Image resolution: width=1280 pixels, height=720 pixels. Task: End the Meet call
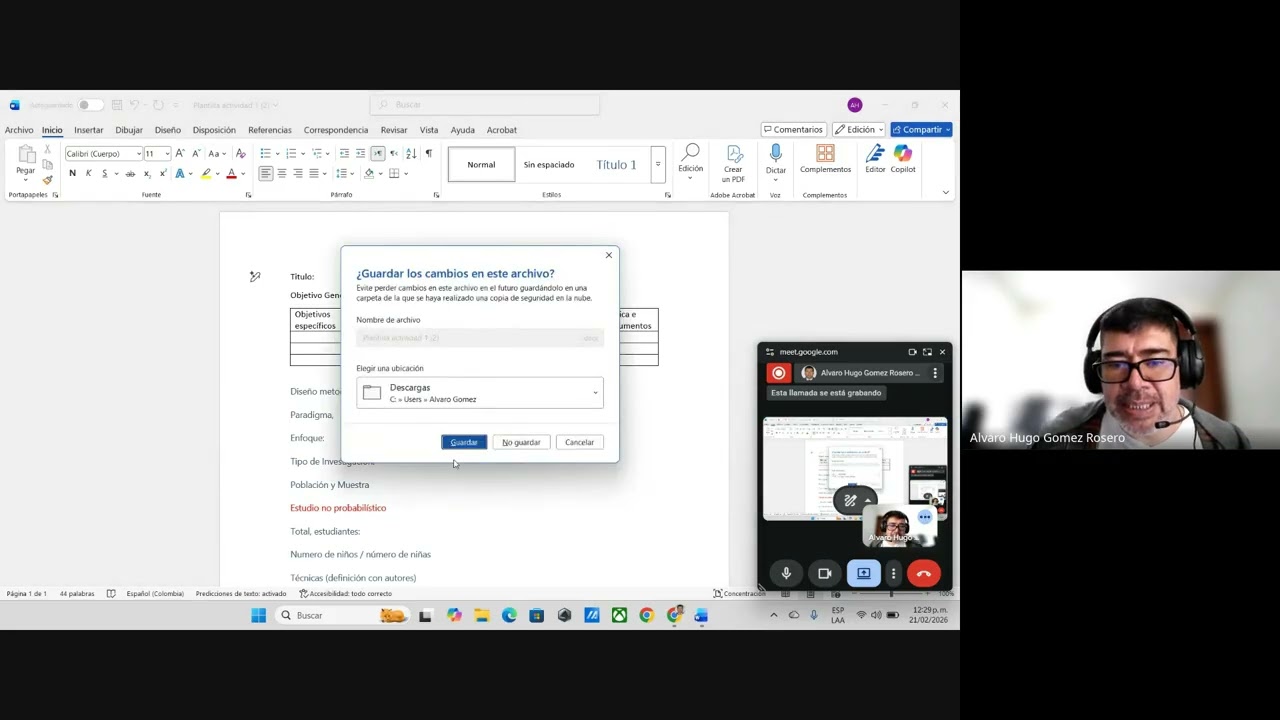pyautogui.click(x=924, y=574)
